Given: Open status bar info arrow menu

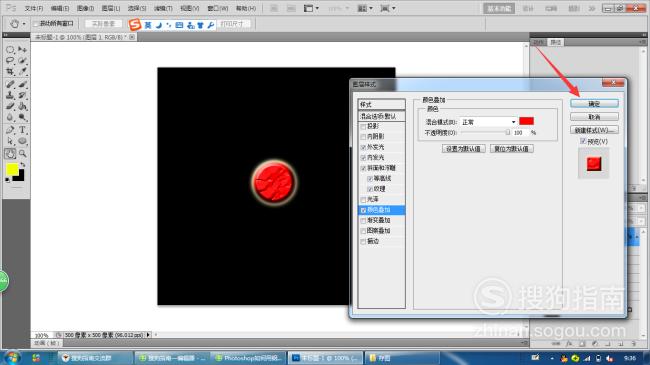Looking at the screenshot, I should click(148, 335).
